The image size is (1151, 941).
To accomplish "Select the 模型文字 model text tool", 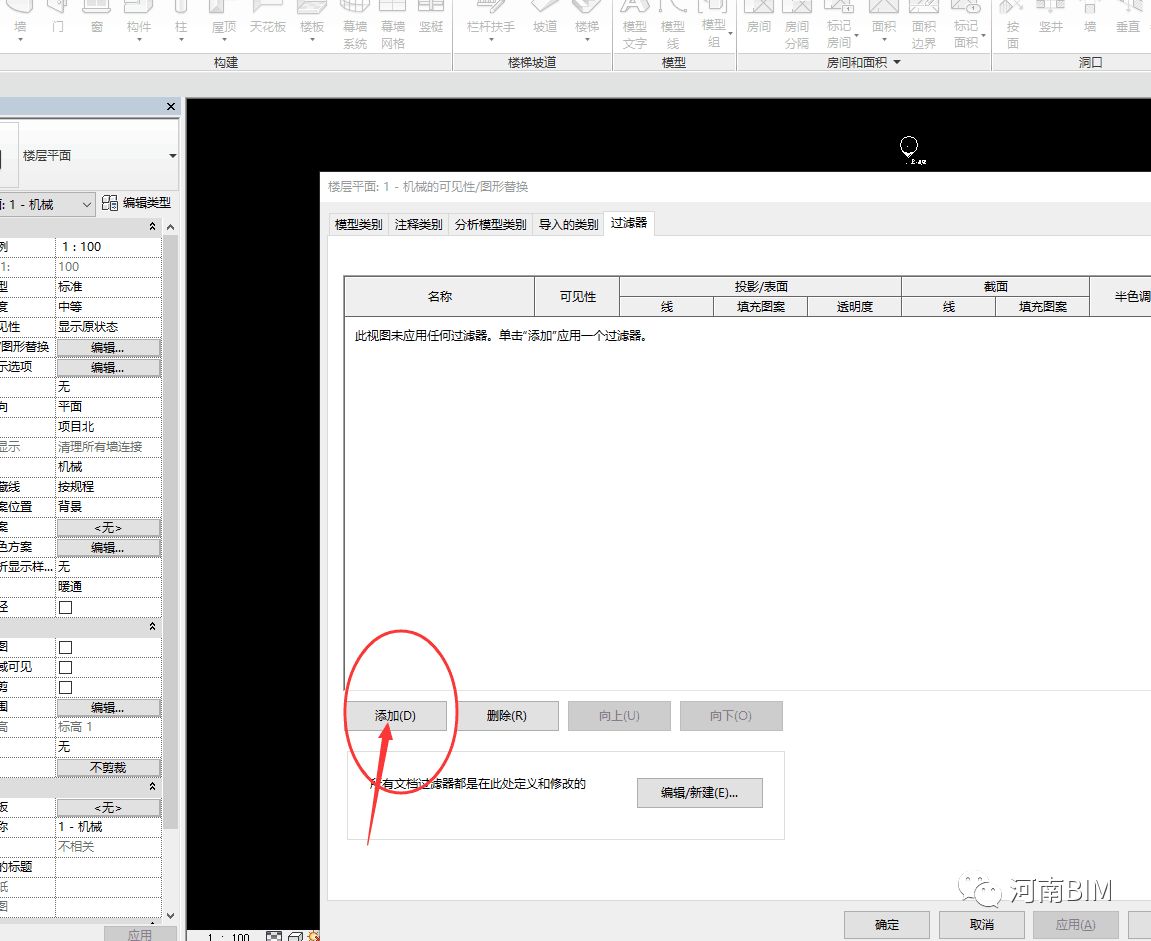I will (634, 26).
